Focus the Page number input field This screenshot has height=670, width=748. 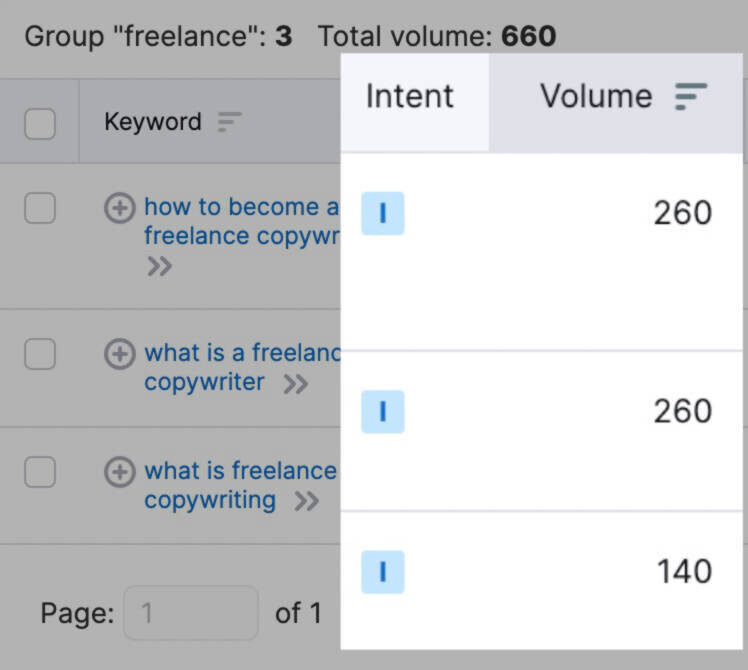tap(191, 613)
